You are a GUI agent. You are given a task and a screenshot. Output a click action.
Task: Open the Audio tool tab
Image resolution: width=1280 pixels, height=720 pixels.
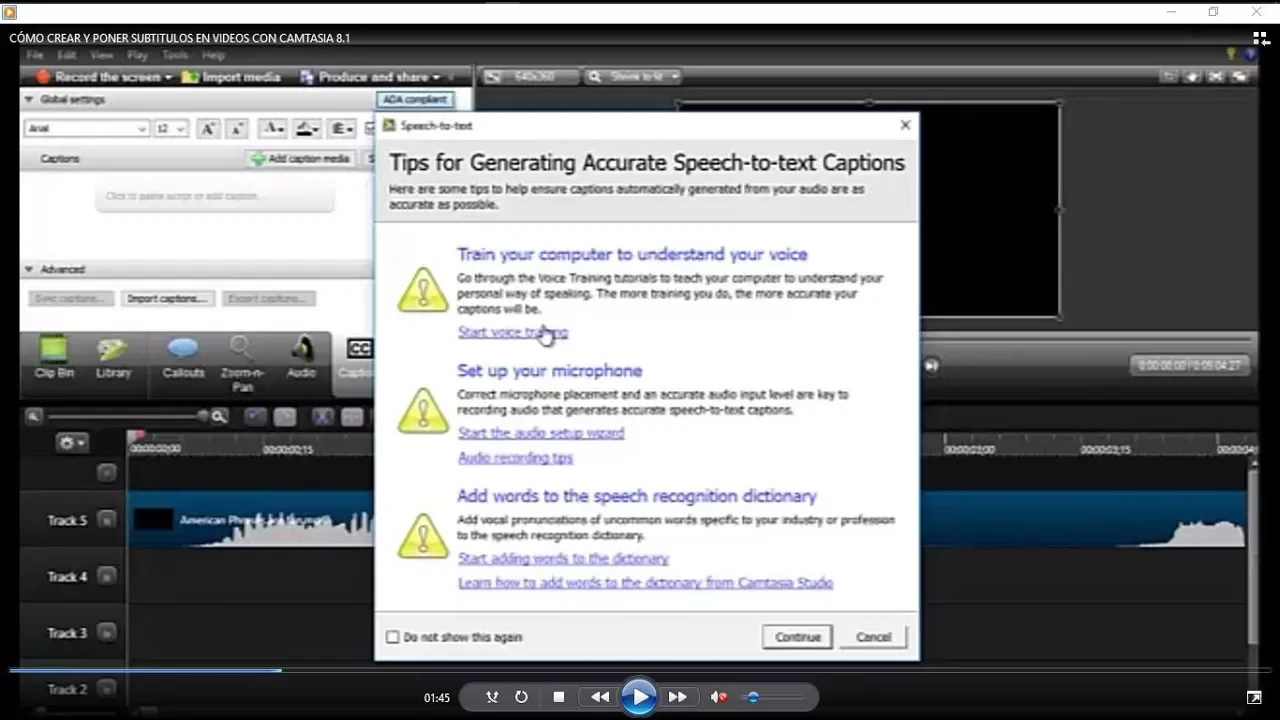coord(301,358)
